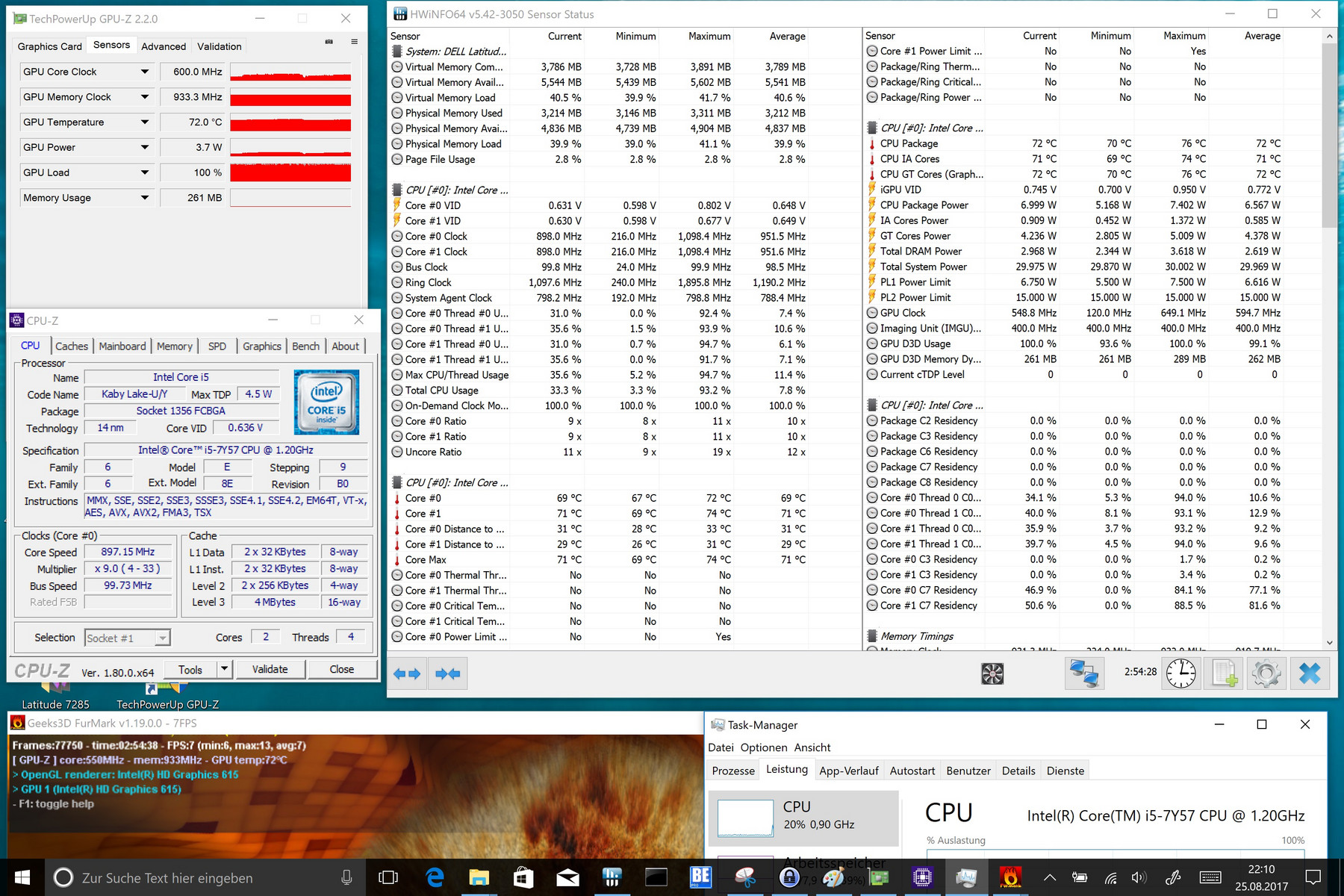Open GPU Power sensor dropdown

click(x=145, y=147)
